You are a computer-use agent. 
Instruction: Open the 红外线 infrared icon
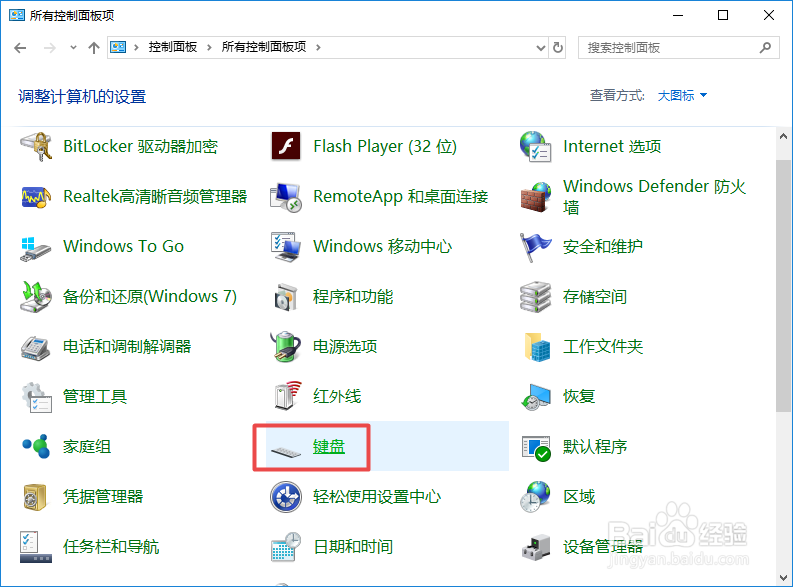click(287, 395)
